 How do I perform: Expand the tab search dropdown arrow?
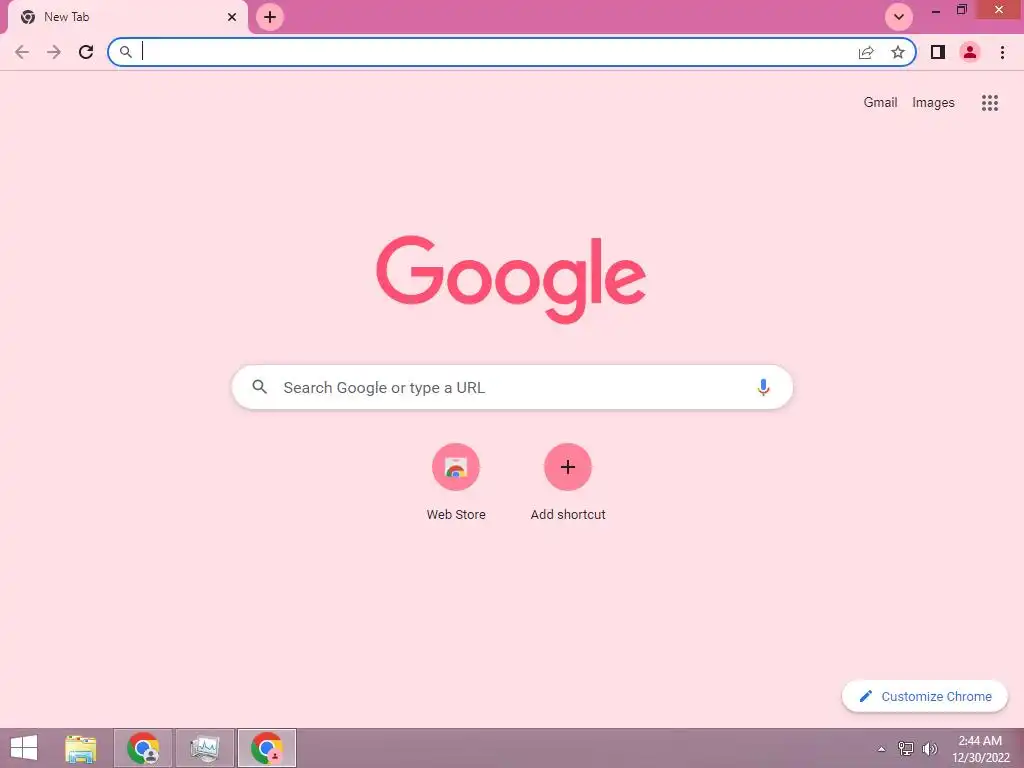point(899,17)
